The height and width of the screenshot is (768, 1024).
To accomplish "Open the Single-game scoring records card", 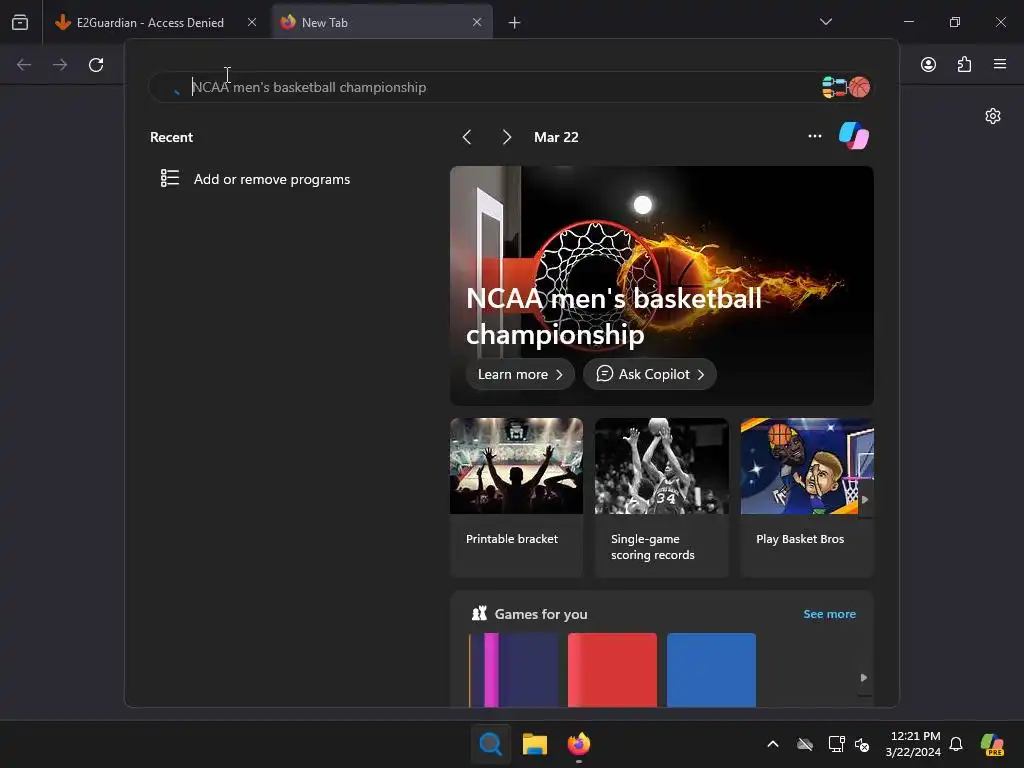I will point(662,498).
